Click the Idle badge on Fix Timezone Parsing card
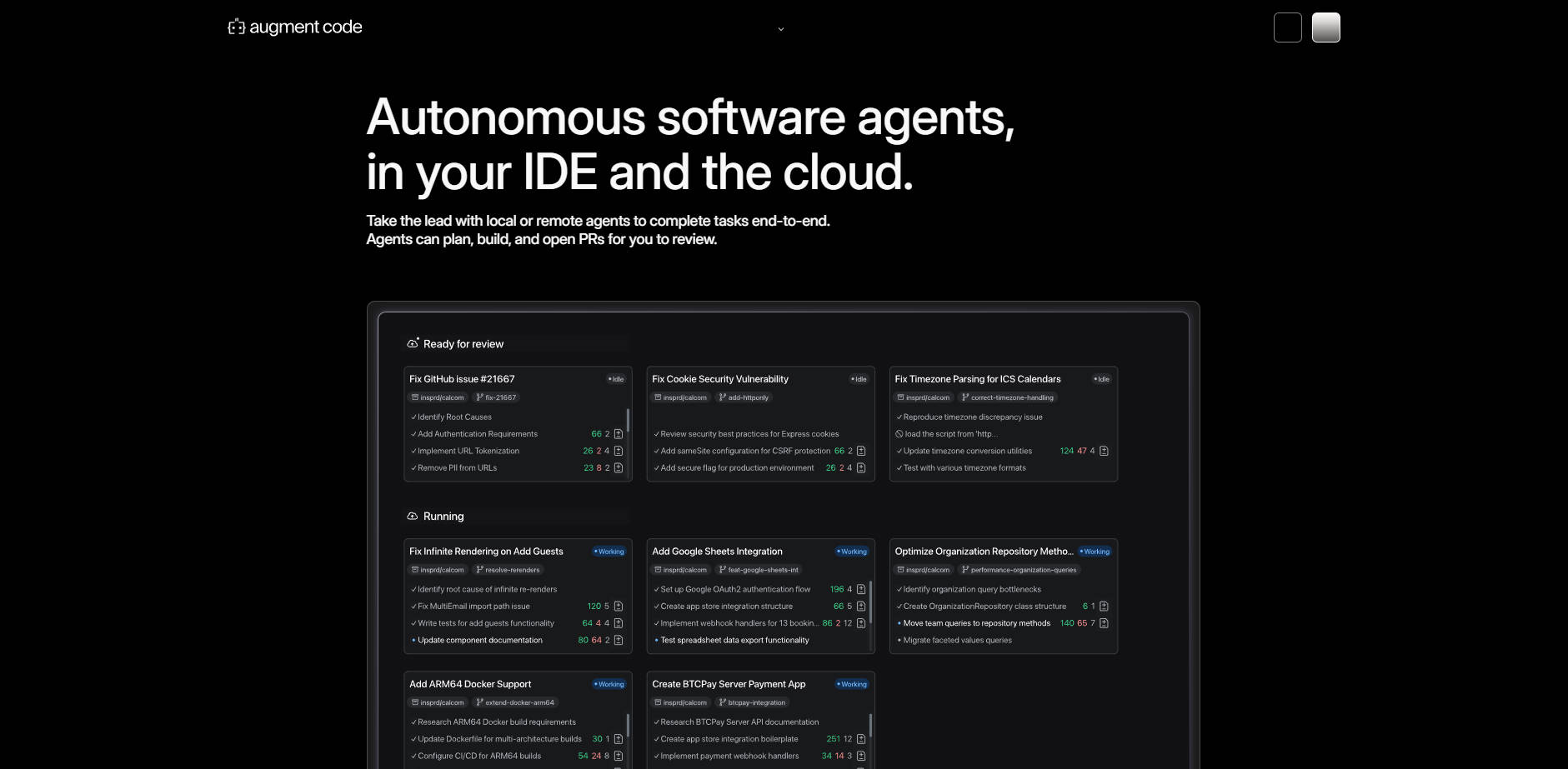The image size is (1568, 769). click(1100, 378)
